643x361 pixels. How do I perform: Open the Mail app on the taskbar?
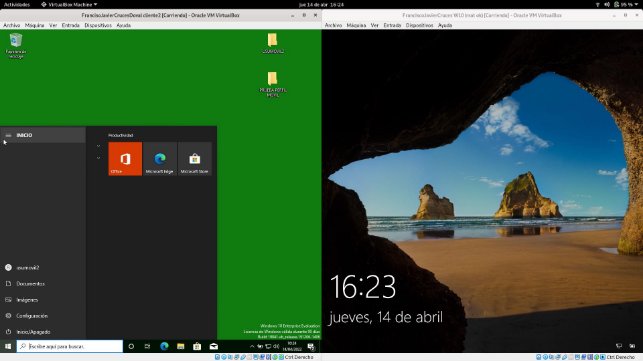coord(214,346)
